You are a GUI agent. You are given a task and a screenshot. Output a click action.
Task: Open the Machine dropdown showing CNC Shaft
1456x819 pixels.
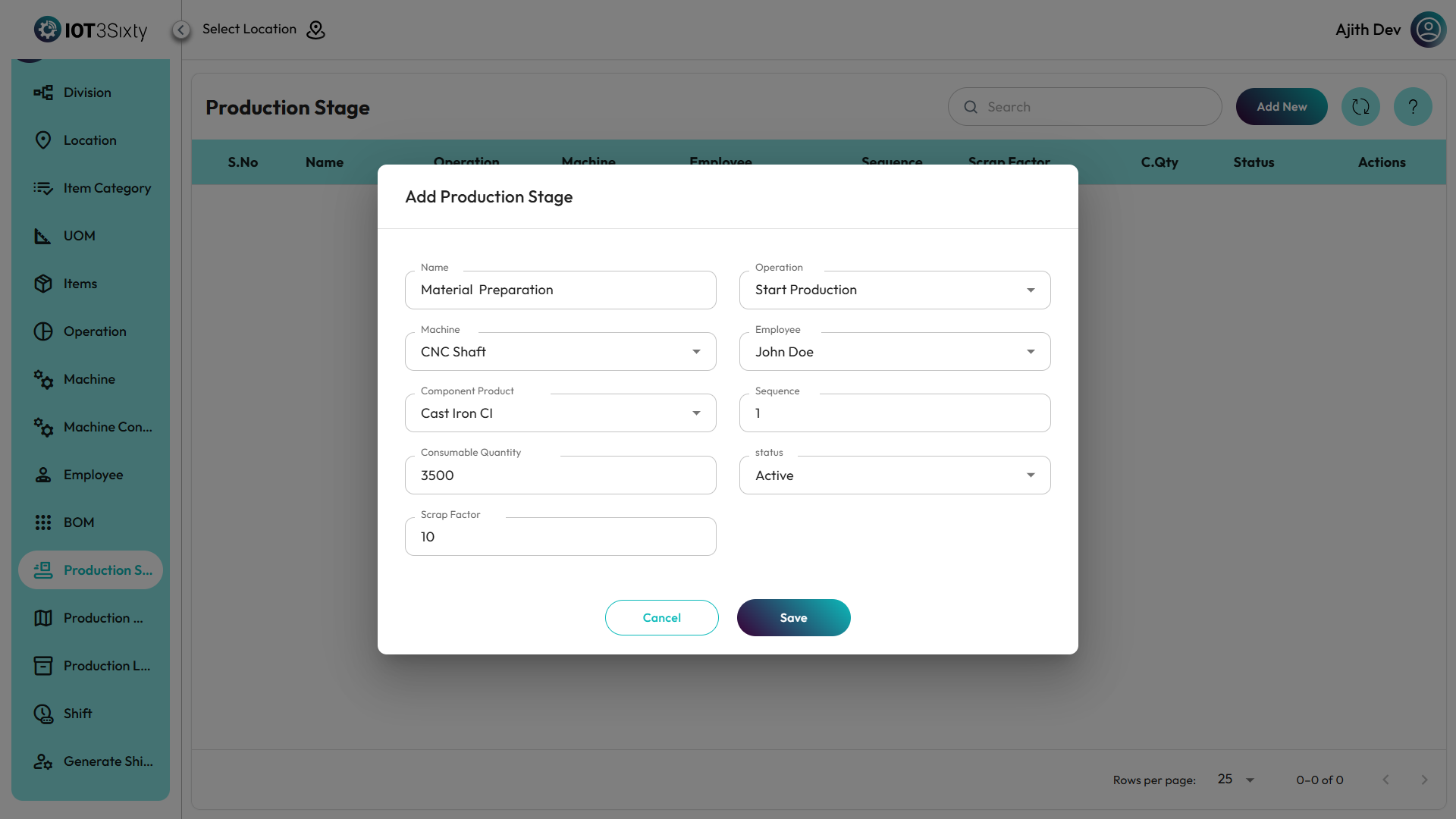pos(560,352)
